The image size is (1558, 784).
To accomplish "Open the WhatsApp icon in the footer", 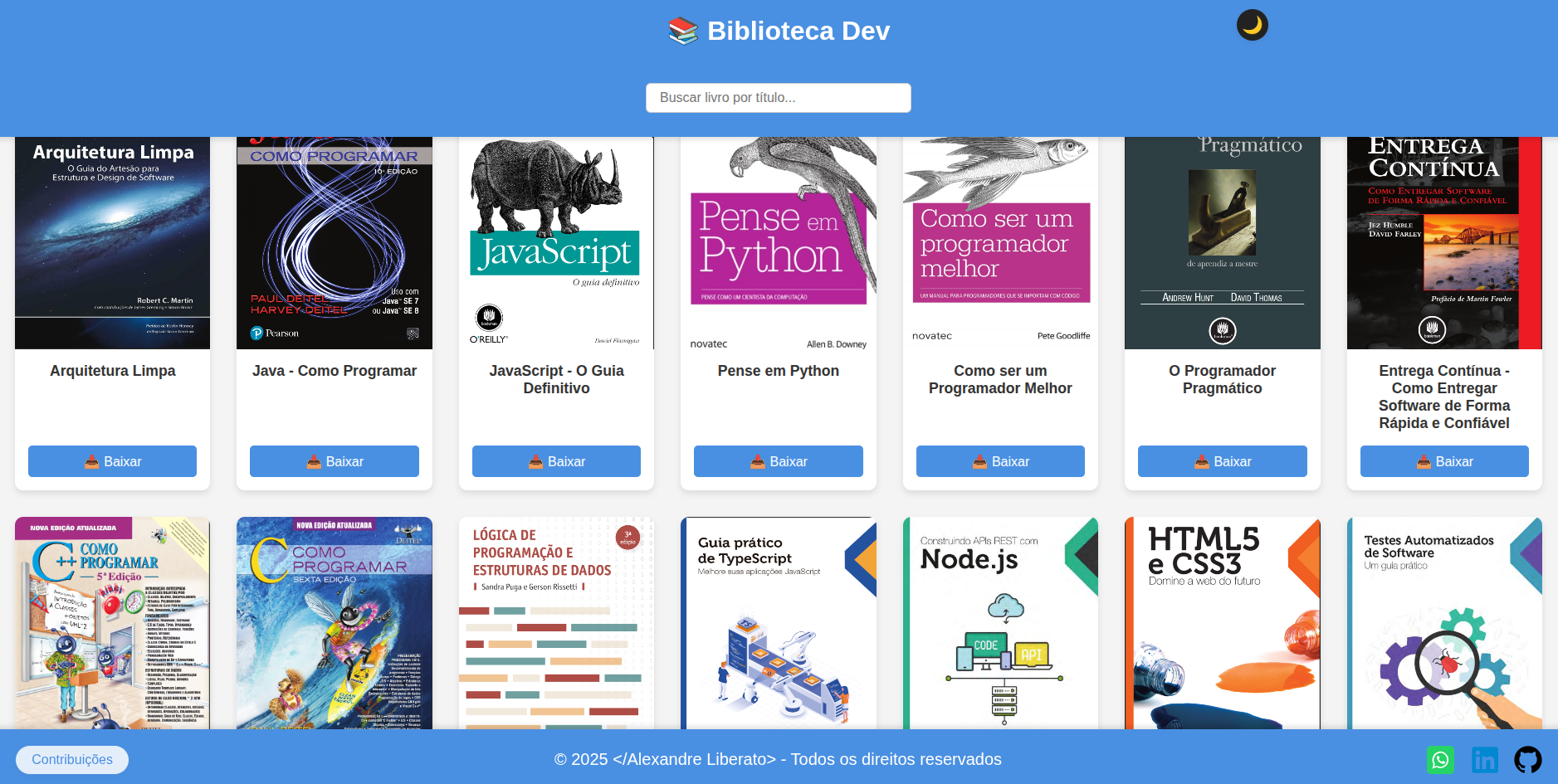I will point(1440,759).
